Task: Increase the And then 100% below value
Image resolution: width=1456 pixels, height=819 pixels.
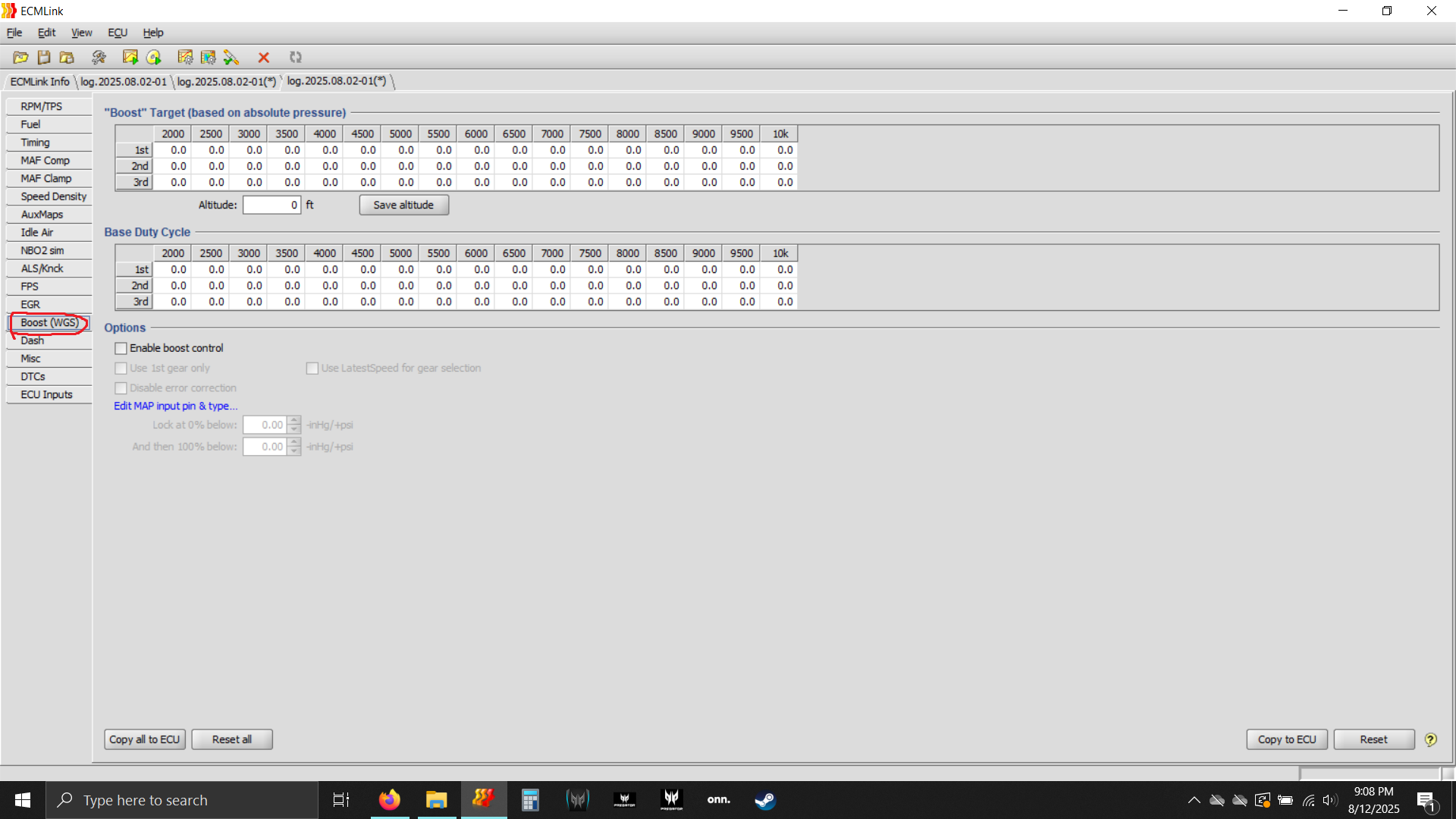Action: (294, 442)
